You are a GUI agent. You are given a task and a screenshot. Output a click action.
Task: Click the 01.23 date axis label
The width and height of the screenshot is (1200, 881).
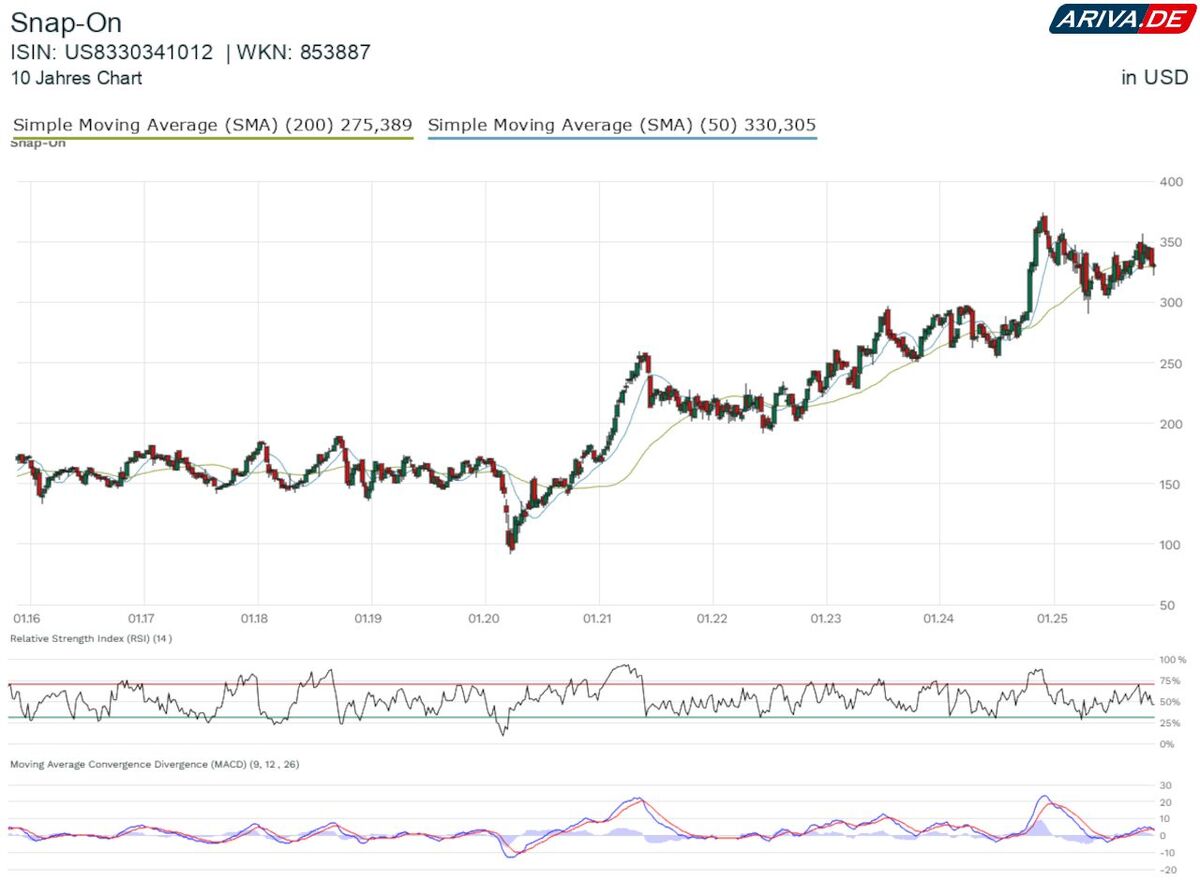[x=825, y=620]
